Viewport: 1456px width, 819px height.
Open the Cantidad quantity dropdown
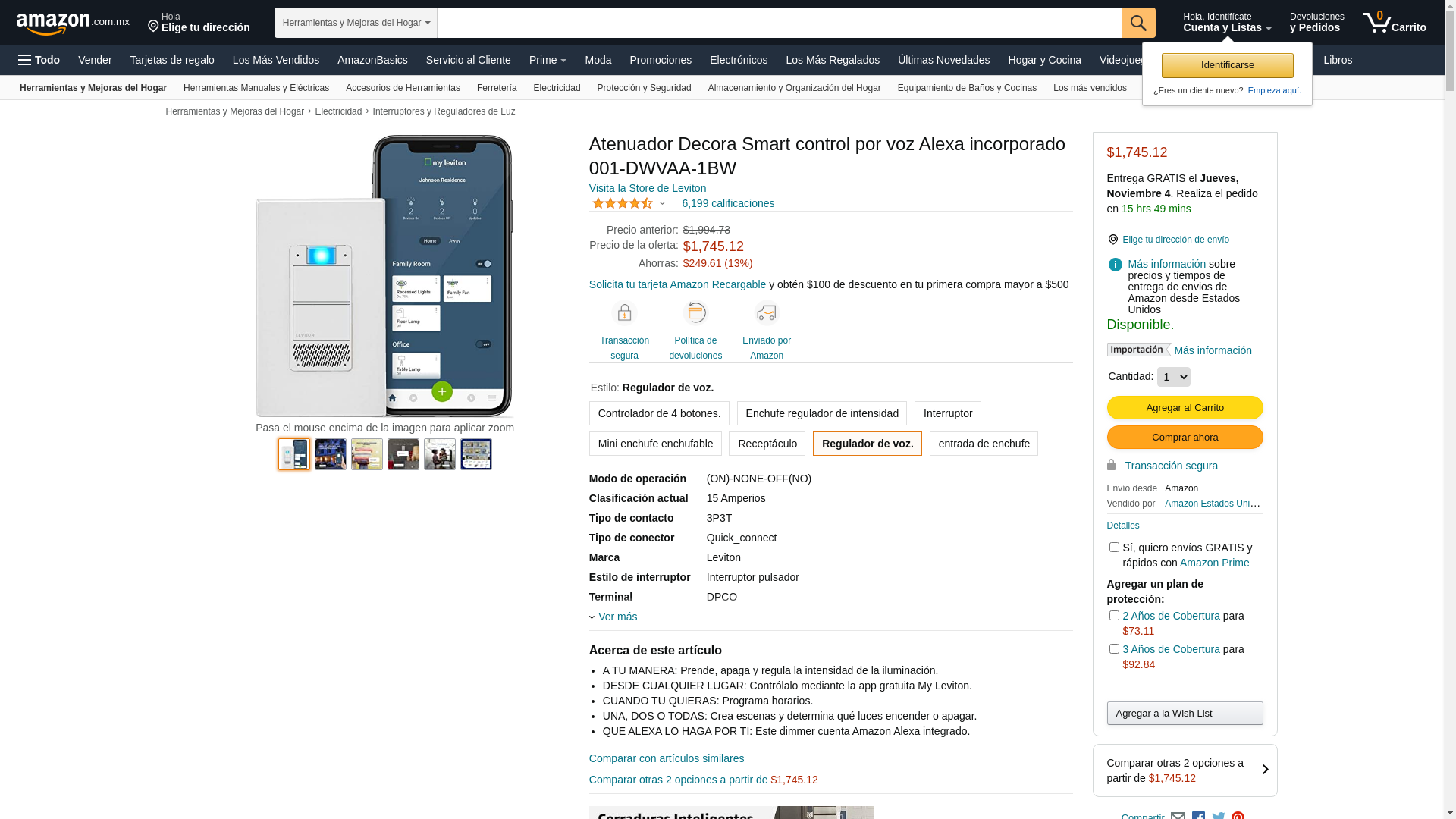pos(1173,377)
